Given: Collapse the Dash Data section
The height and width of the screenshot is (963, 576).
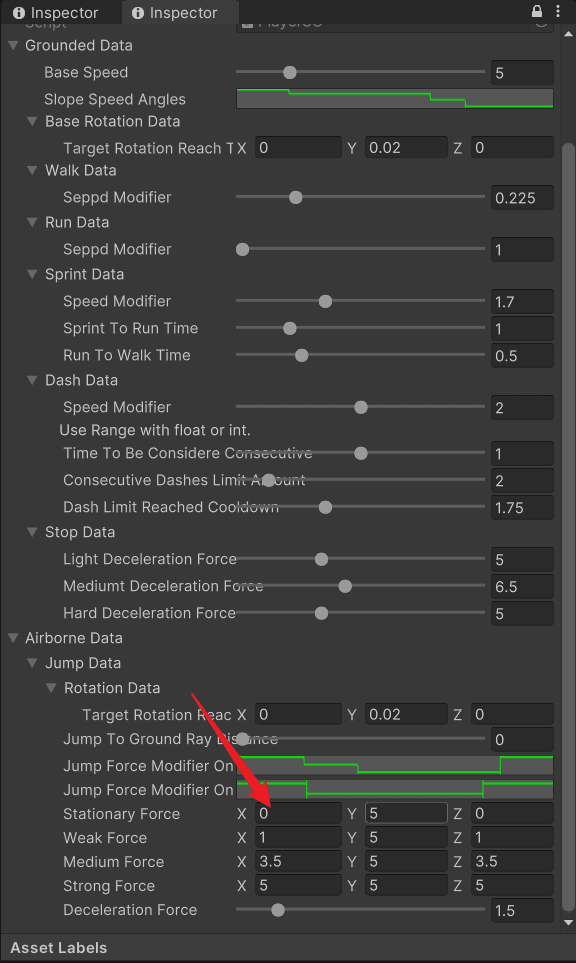Looking at the screenshot, I should [x=33, y=380].
